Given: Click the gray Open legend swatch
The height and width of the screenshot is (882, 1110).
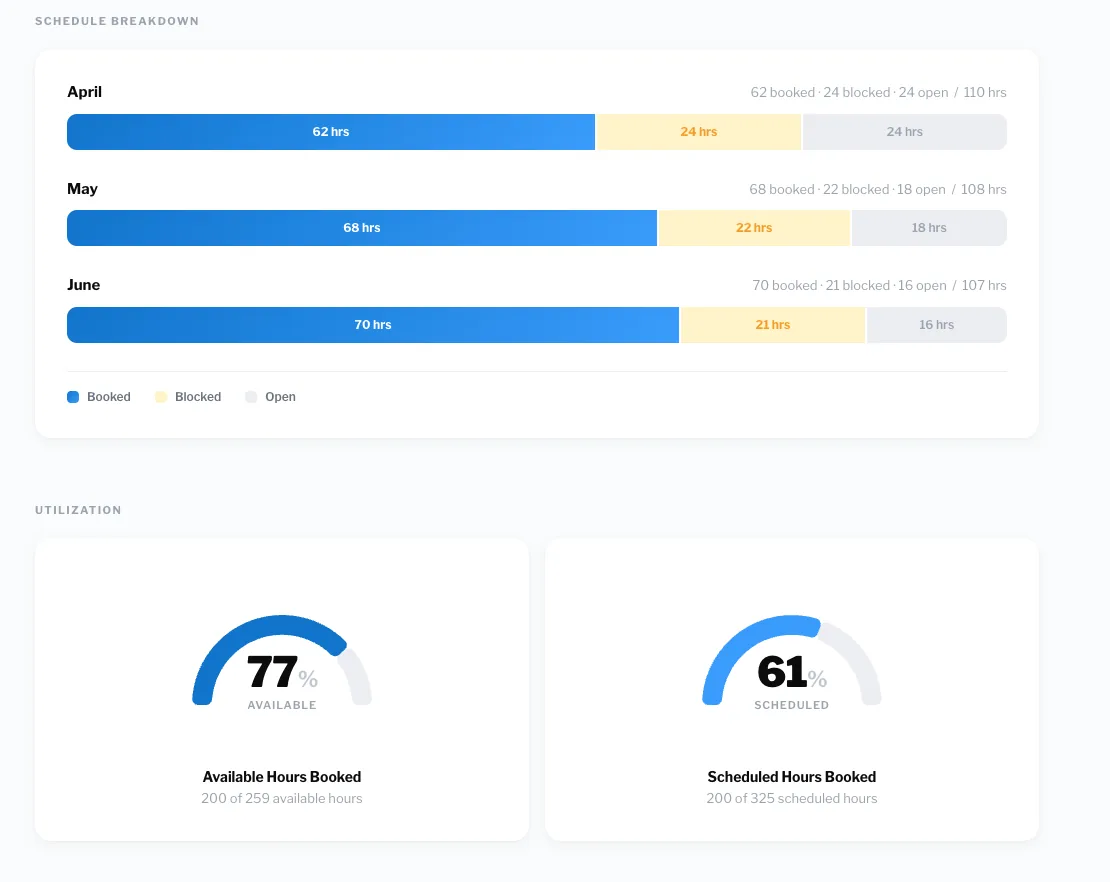Looking at the screenshot, I should pyautogui.click(x=251, y=397).
